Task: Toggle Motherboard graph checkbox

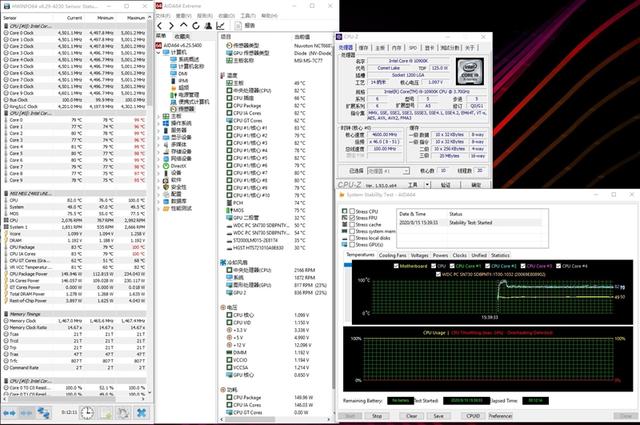Action: (396, 266)
